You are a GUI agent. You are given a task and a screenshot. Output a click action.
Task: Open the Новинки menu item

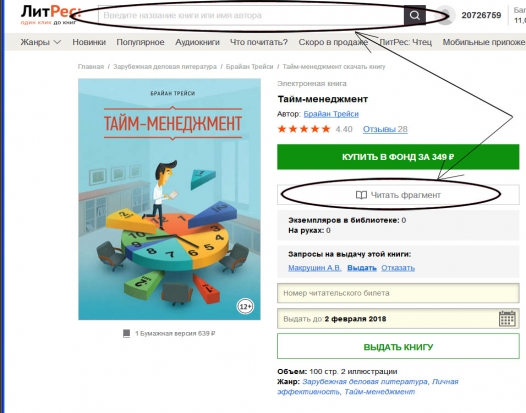89,42
